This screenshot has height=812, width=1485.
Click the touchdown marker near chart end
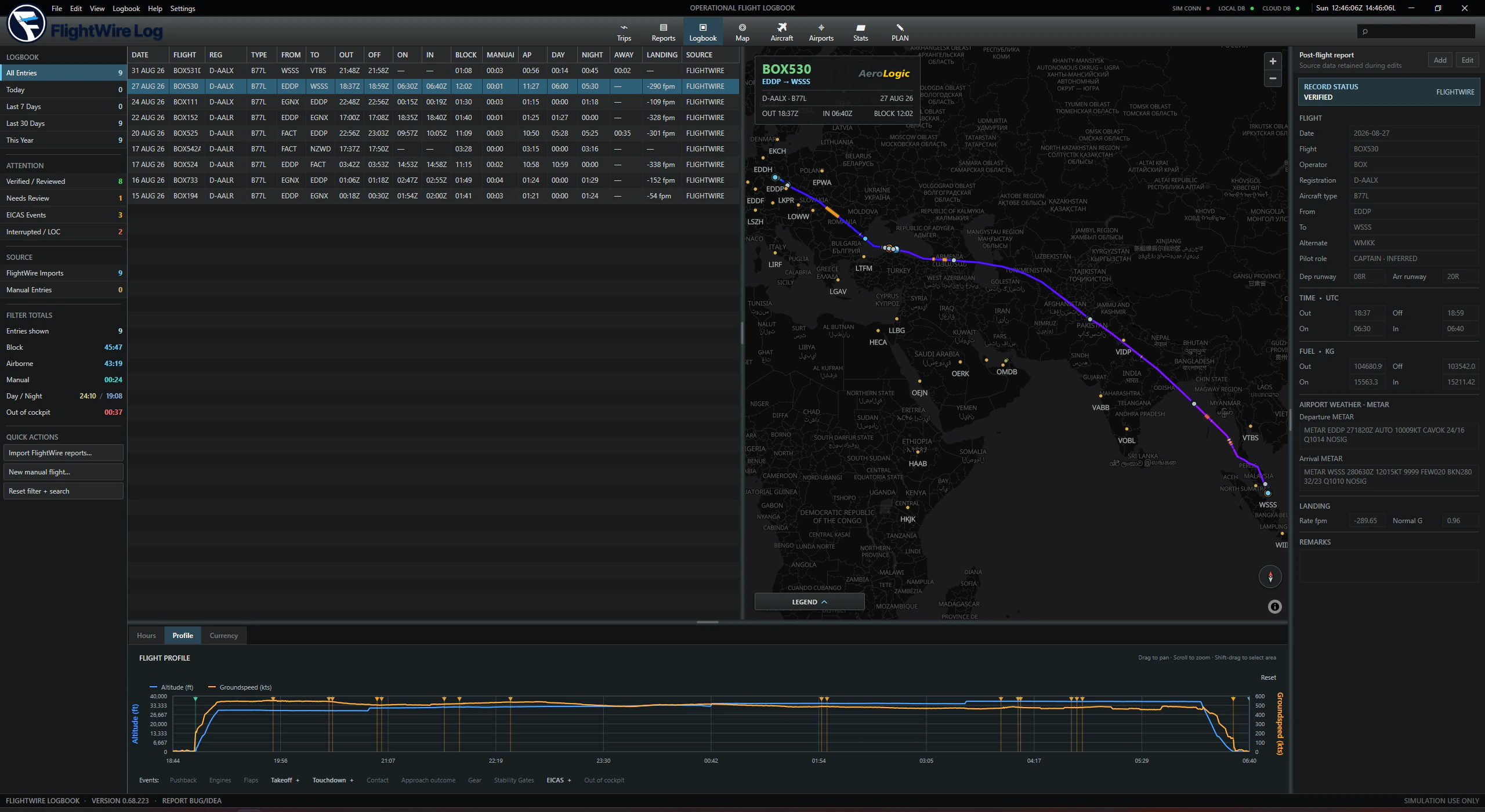point(1233,699)
